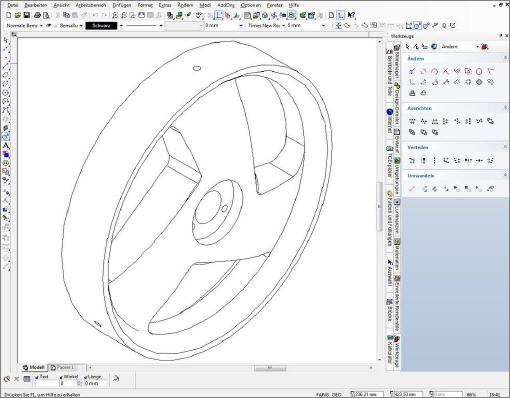Screen dimensions: 510x398
Task: Click the Save floppy disk icon
Action: (x=27, y=15)
